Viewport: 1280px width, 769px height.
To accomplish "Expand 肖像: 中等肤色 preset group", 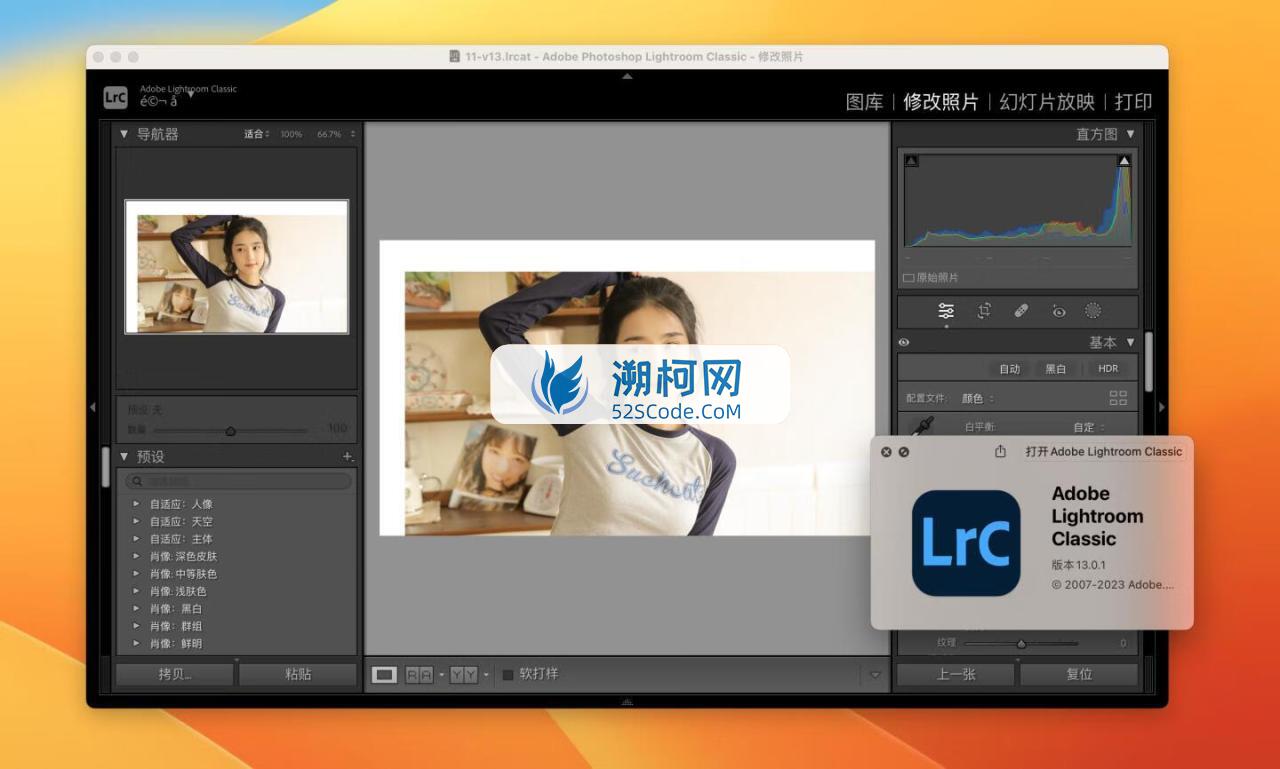I will pyautogui.click(x=136, y=573).
